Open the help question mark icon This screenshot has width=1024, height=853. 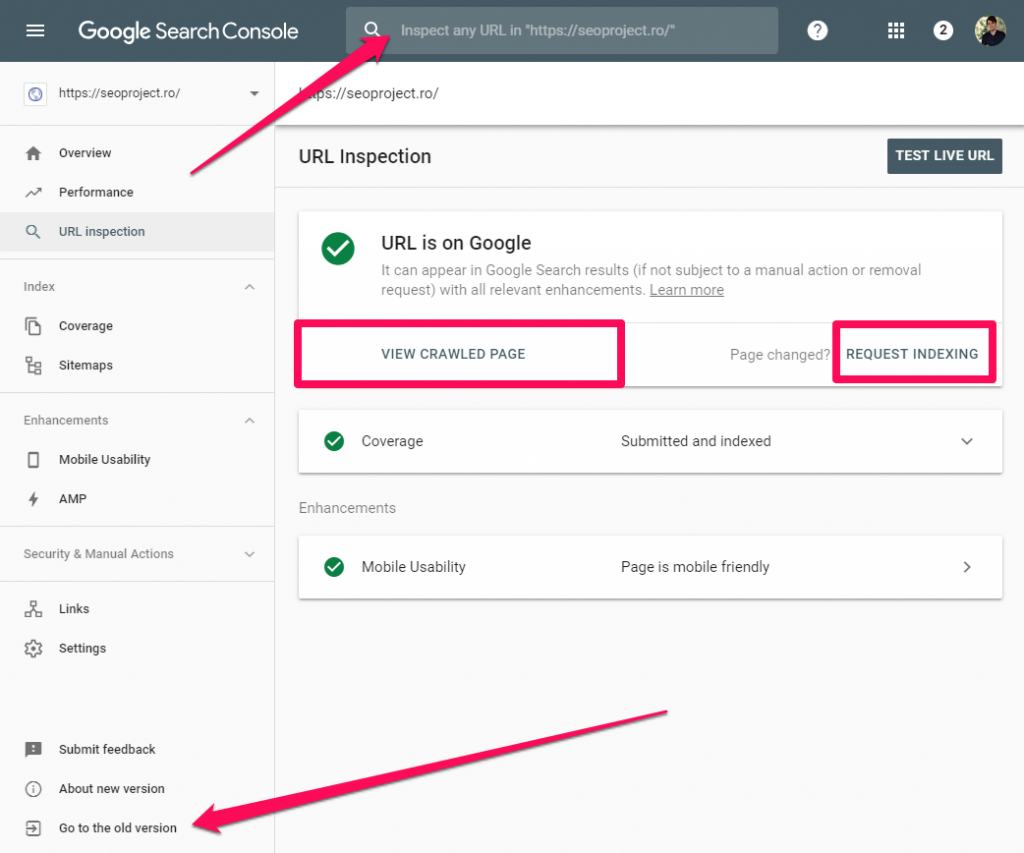817,30
